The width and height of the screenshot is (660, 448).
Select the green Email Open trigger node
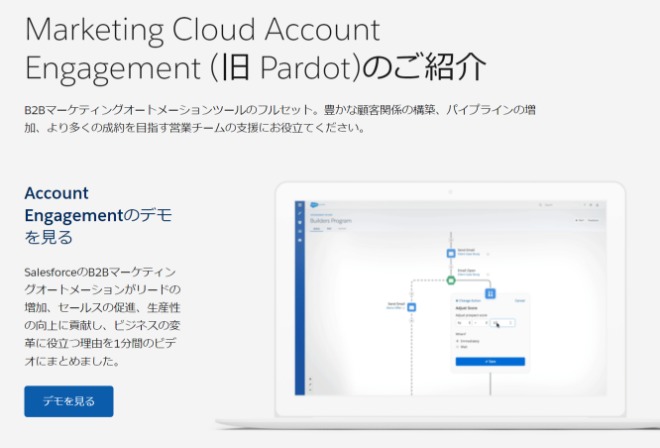(x=451, y=279)
